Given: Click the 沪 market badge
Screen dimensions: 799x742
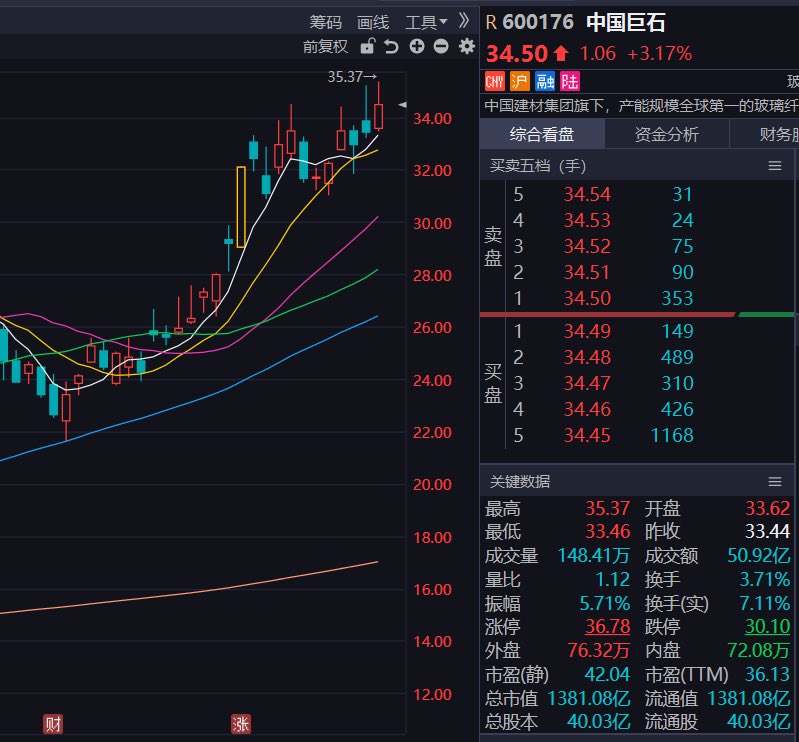Looking at the screenshot, I should tap(520, 82).
